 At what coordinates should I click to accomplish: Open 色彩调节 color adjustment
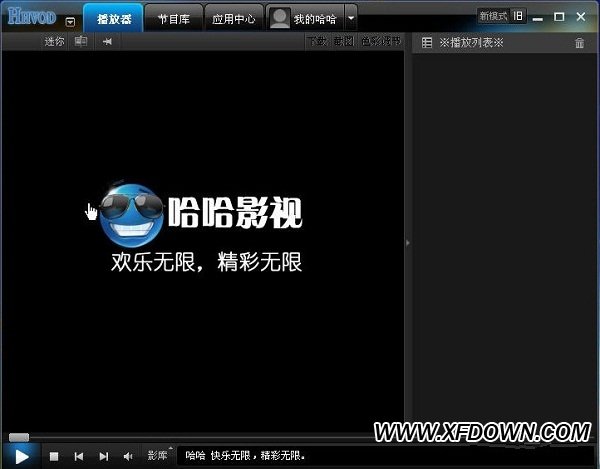point(380,41)
